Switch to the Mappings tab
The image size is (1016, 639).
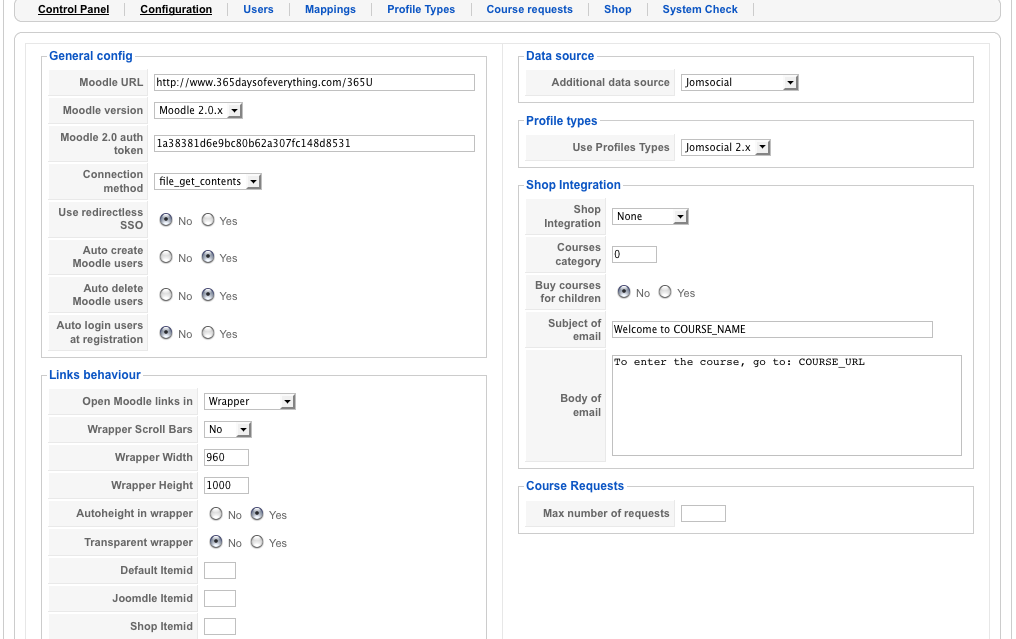click(x=330, y=9)
